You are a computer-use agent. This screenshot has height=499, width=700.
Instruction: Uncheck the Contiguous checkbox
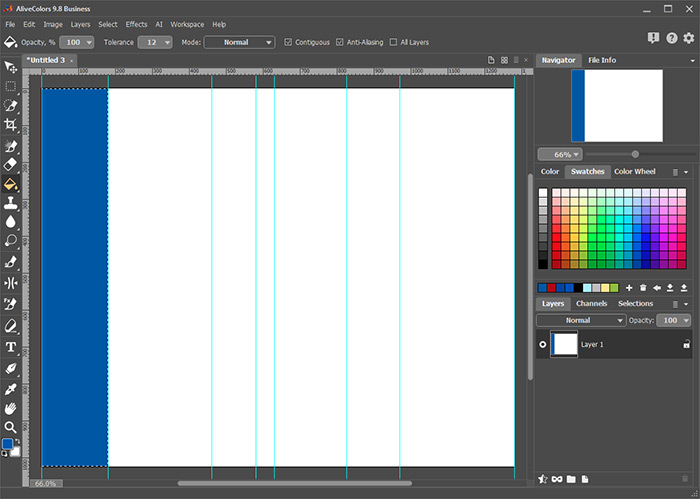point(288,42)
